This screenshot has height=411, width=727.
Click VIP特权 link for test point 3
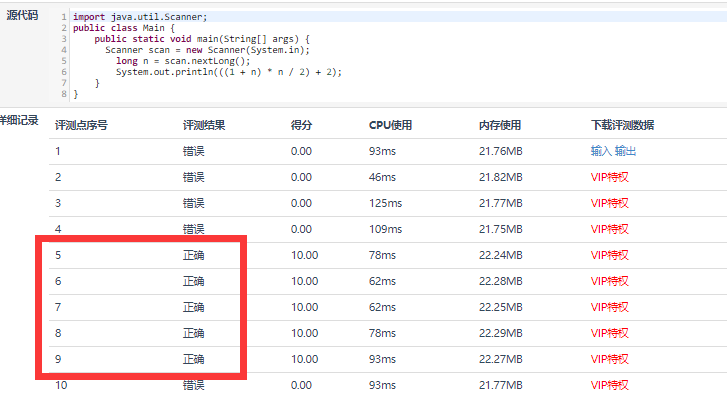coord(610,203)
